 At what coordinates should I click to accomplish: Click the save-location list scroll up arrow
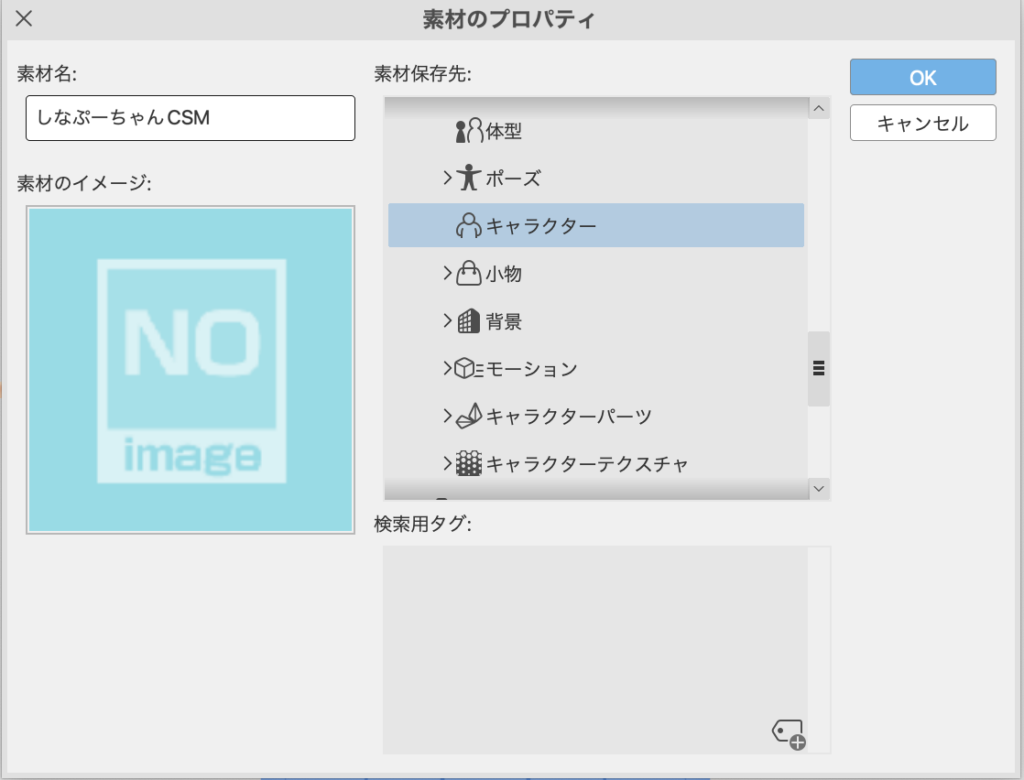tap(819, 108)
